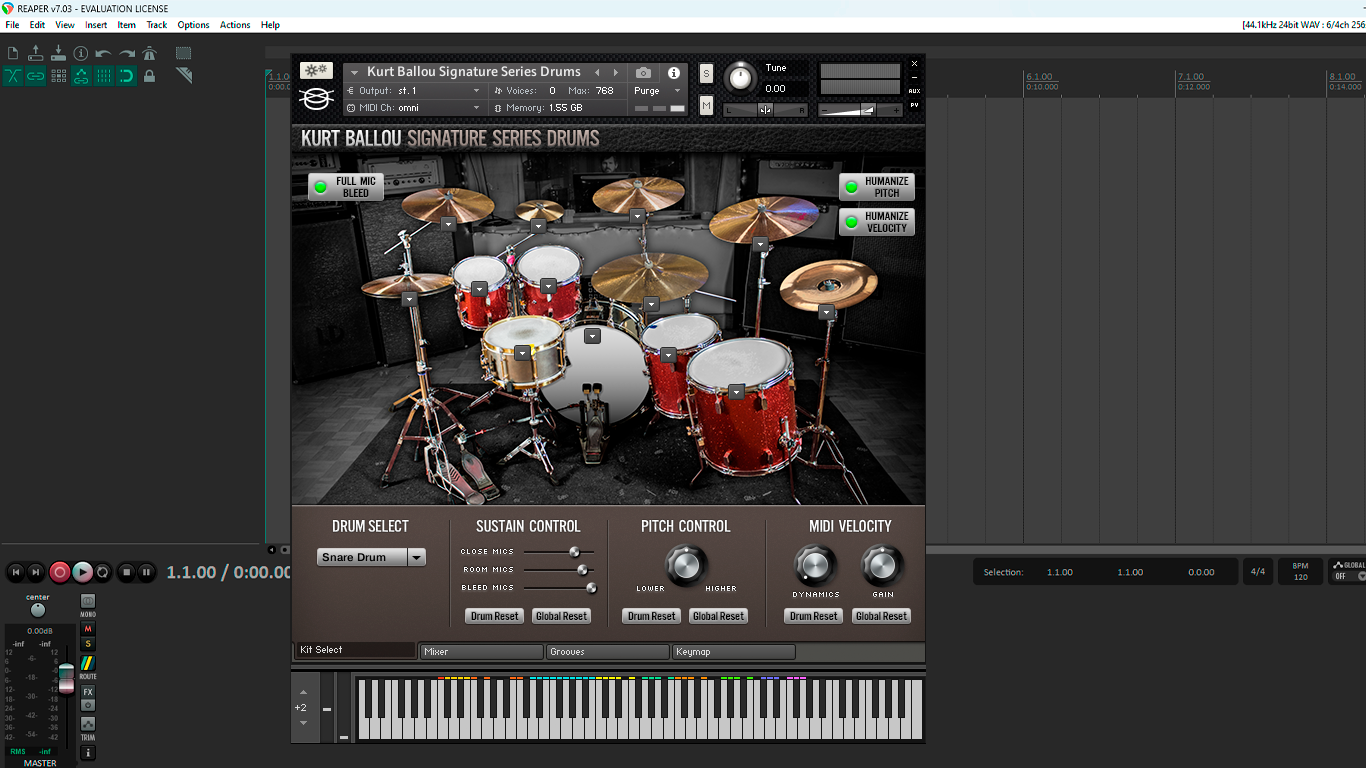The width and height of the screenshot is (1366, 768).
Task: Toggle item grouping link icon
Action: [36, 76]
